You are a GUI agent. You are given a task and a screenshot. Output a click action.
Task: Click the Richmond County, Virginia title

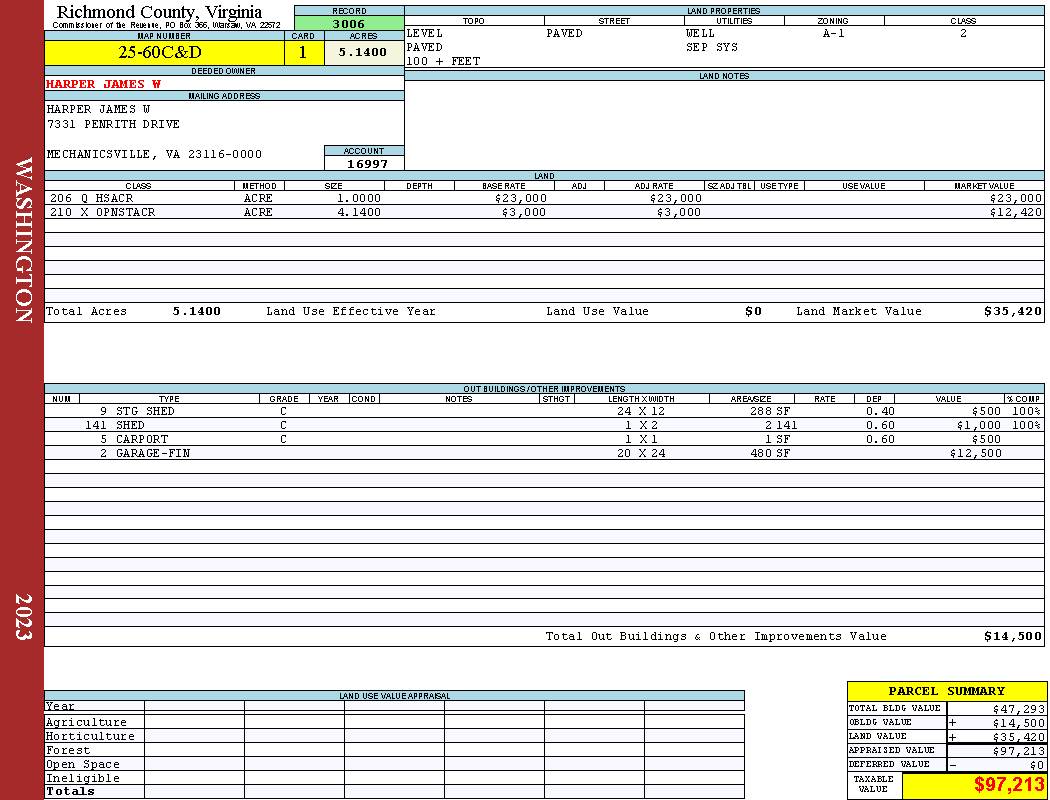[x=159, y=11]
